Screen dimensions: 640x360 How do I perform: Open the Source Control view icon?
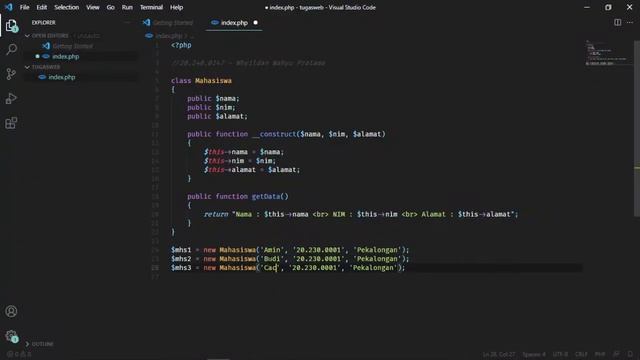11,74
